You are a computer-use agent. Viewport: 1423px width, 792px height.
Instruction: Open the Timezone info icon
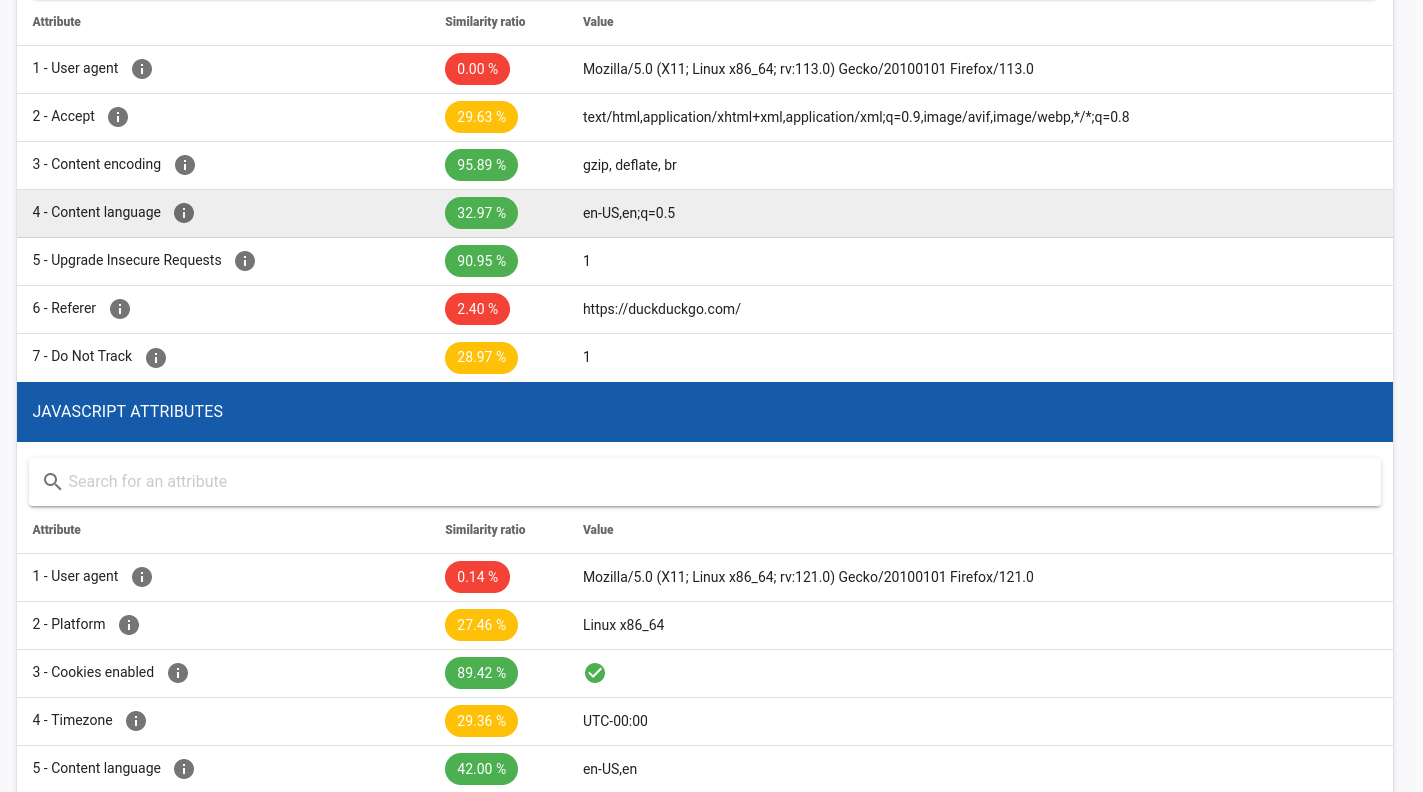pyautogui.click(x=136, y=721)
